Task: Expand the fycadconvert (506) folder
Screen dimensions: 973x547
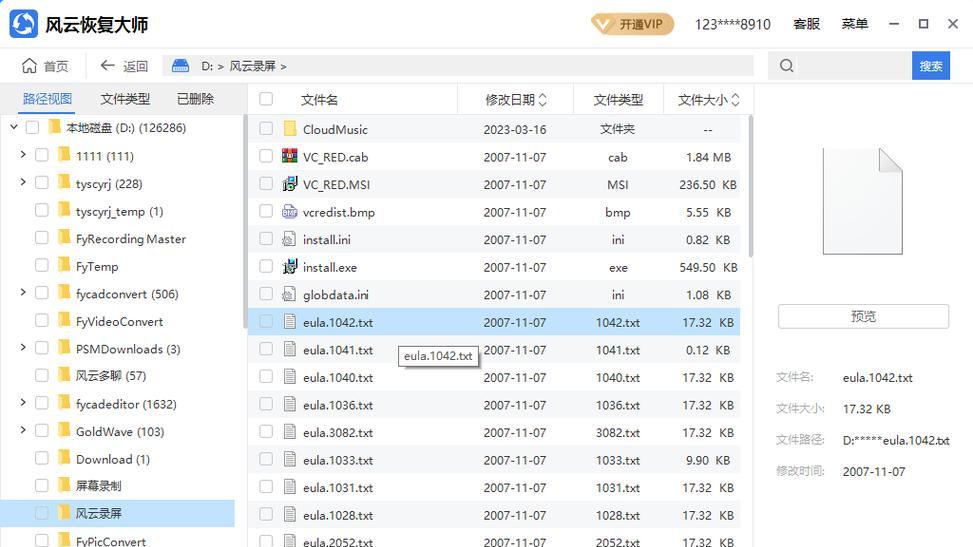Action: 23,292
